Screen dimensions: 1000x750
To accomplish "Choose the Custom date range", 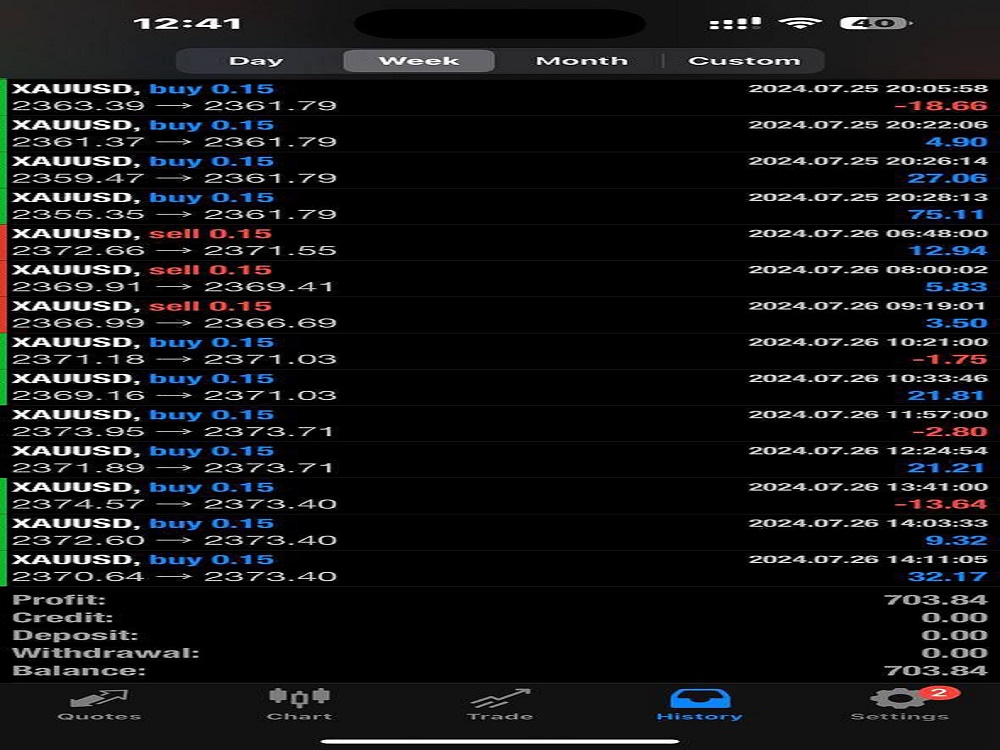I will [x=744, y=61].
